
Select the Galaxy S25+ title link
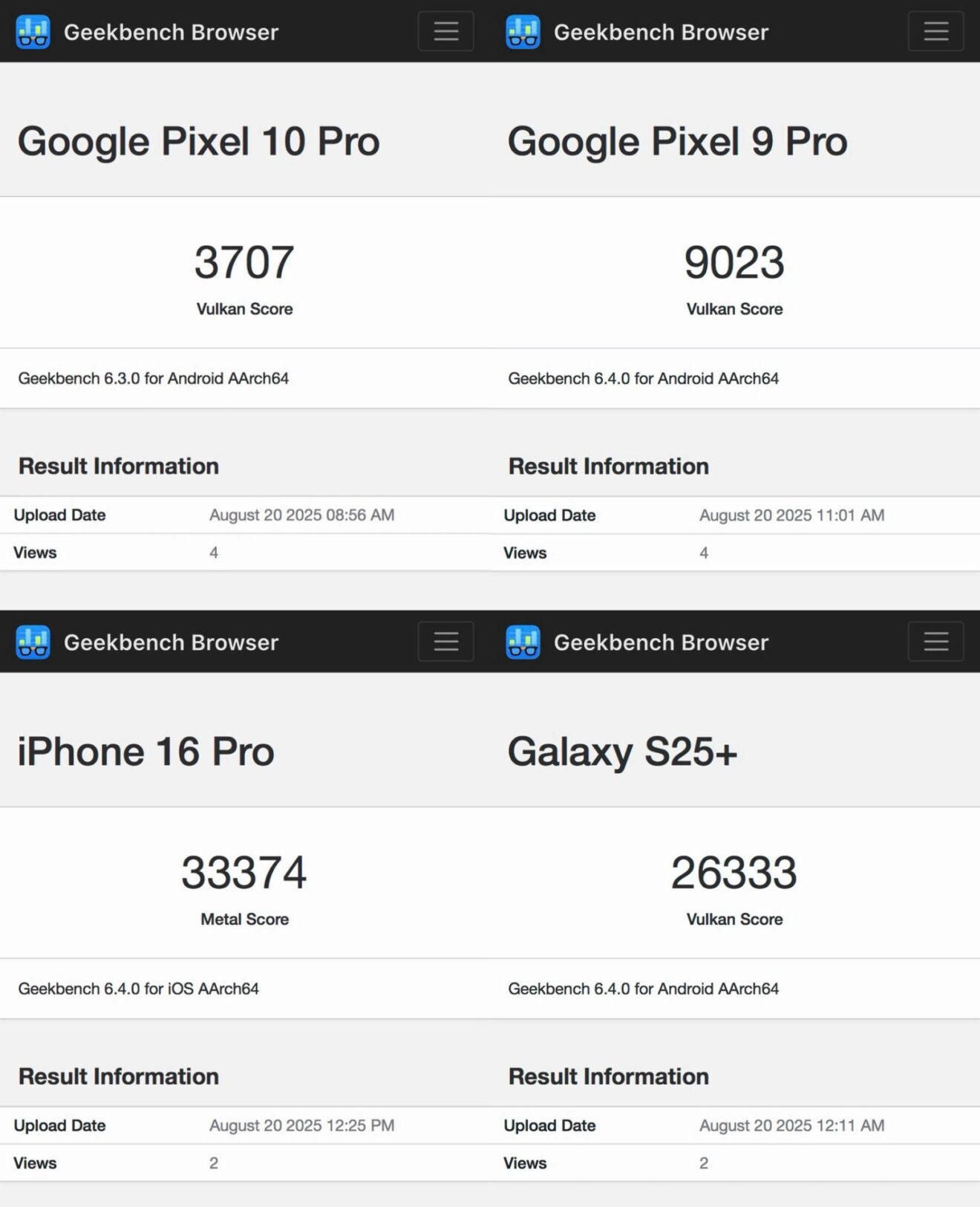[x=622, y=751]
